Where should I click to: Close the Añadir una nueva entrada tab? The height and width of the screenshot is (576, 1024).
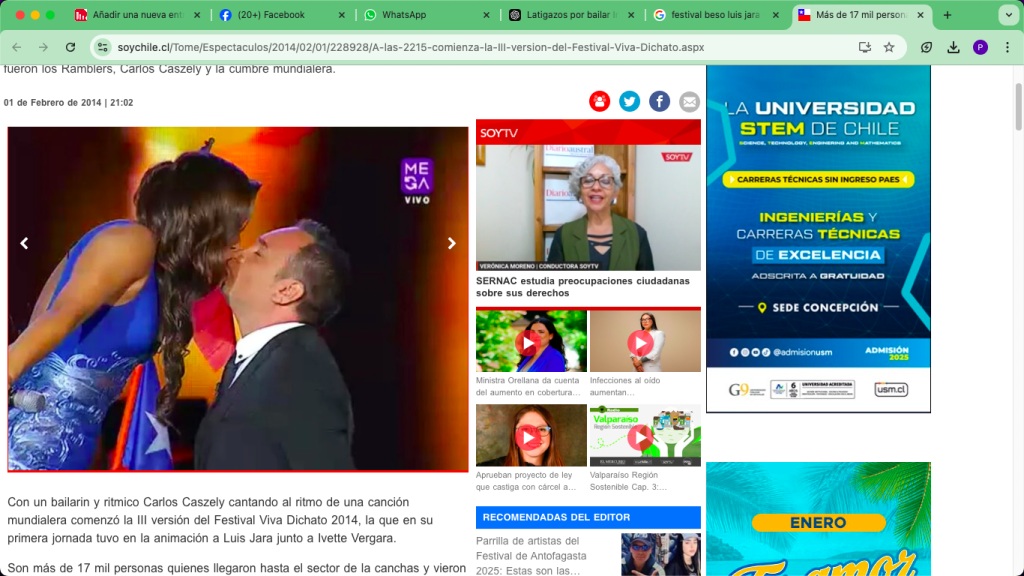(197, 15)
